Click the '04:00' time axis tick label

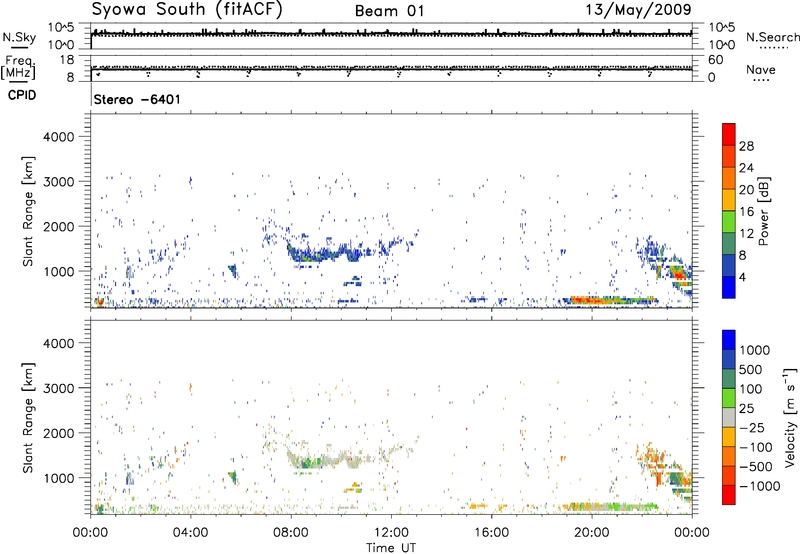(191, 533)
